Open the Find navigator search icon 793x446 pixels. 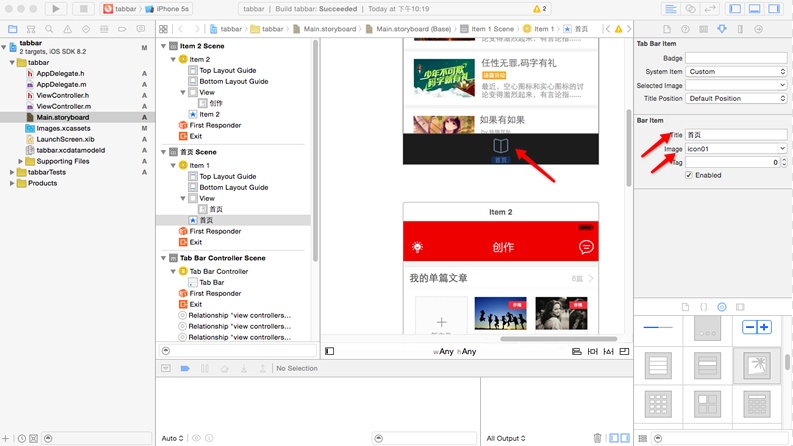[49, 29]
